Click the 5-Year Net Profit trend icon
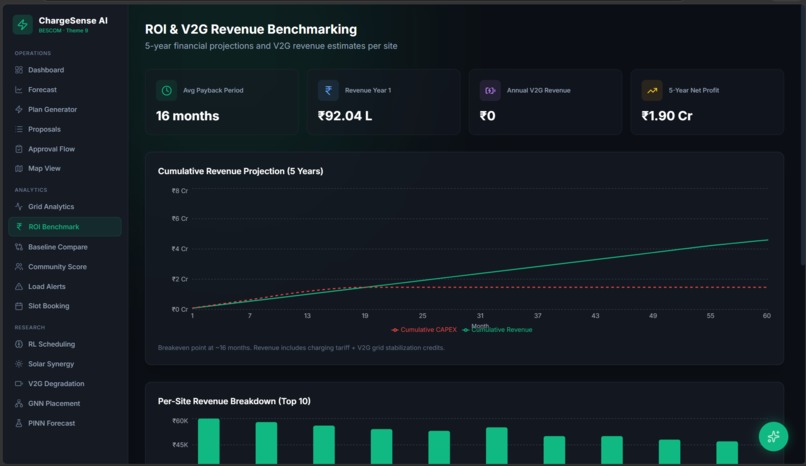 coord(652,90)
